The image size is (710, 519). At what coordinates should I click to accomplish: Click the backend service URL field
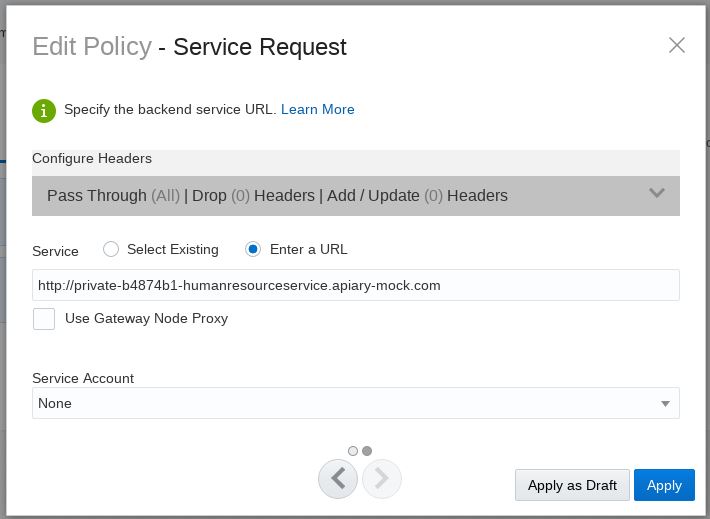(x=355, y=285)
